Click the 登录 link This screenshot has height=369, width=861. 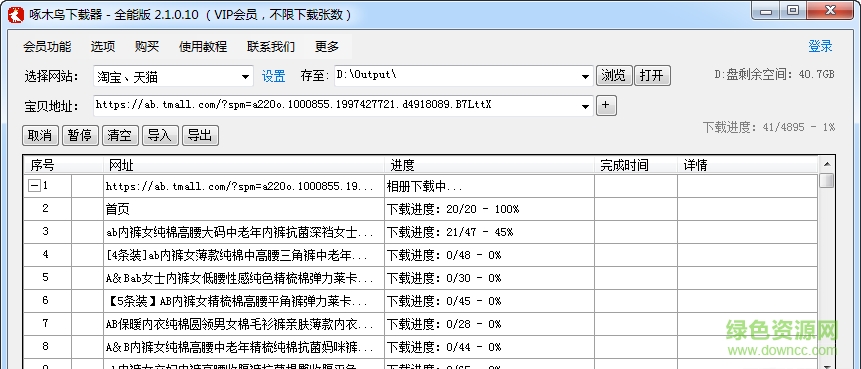[x=820, y=47]
